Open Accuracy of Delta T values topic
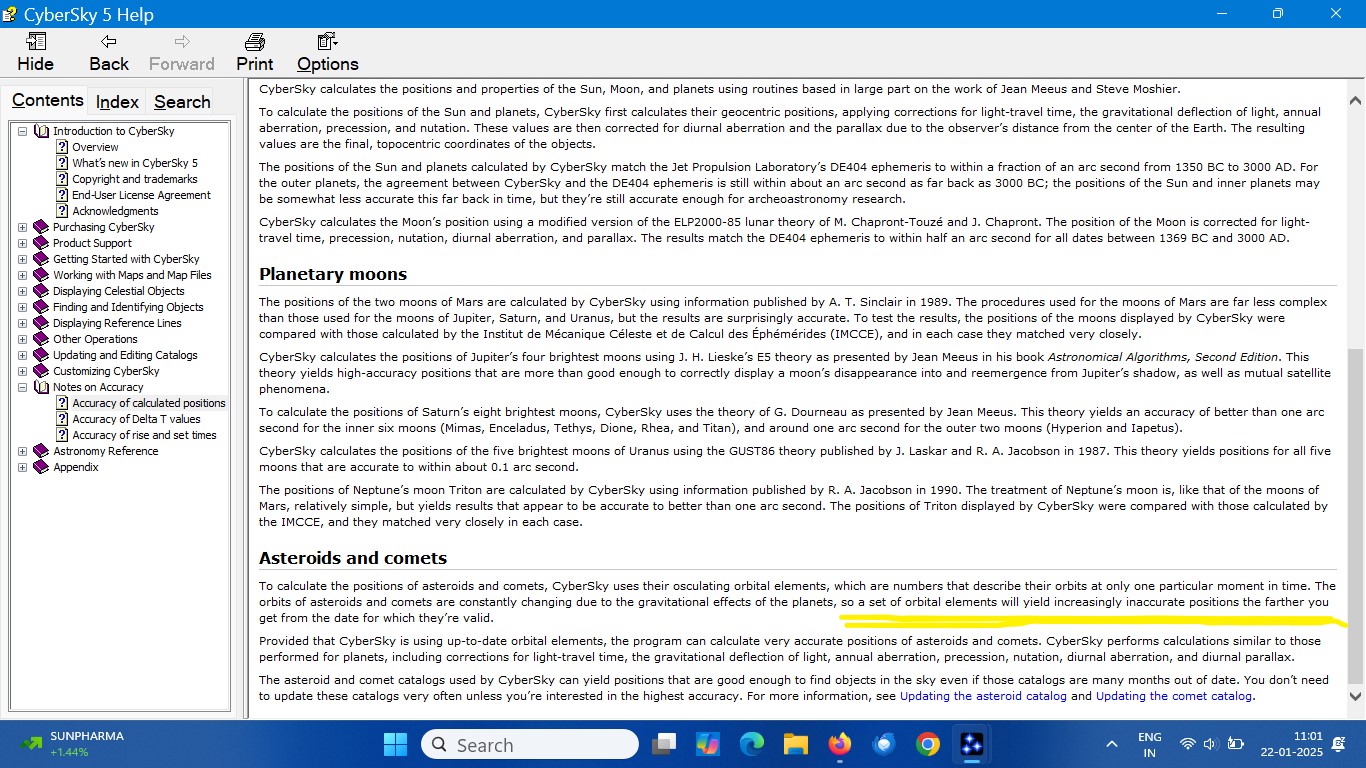 pyautogui.click(x=136, y=419)
